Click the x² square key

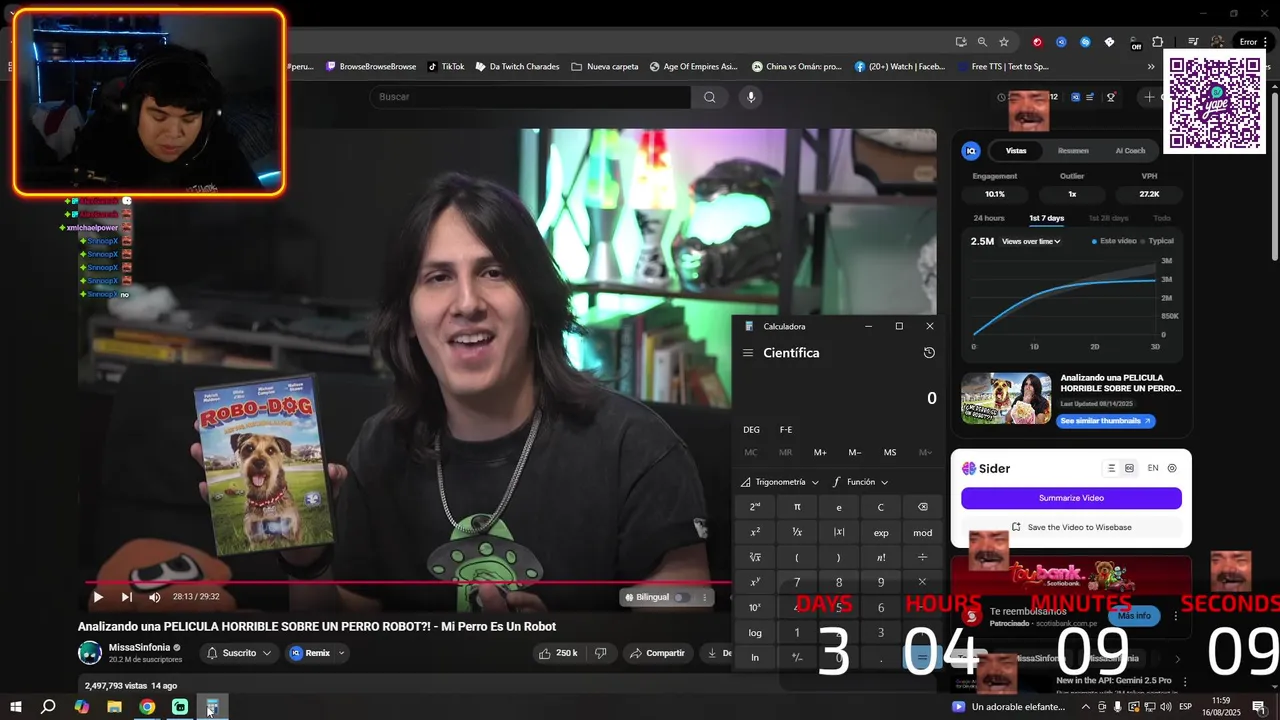[x=755, y=532]
